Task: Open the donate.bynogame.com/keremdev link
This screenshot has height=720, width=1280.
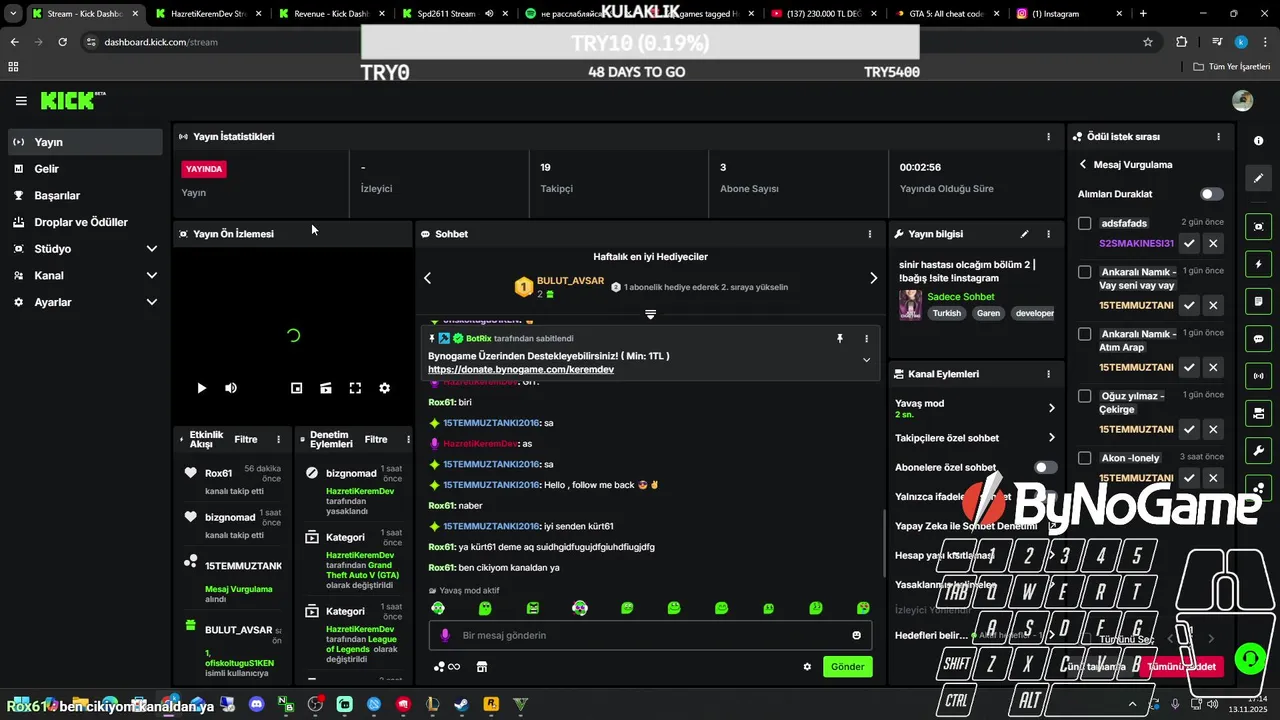Action: [x=521, y=369]
